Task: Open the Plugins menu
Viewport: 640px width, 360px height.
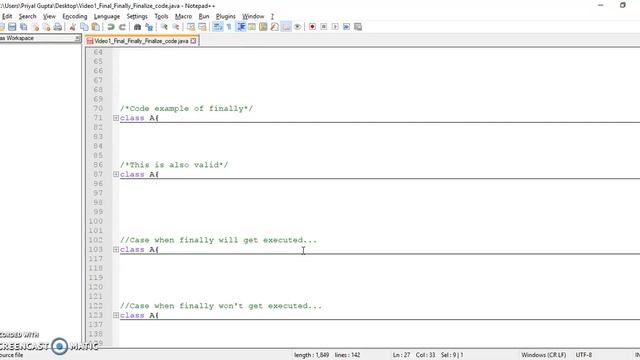Action: point(226,16)
